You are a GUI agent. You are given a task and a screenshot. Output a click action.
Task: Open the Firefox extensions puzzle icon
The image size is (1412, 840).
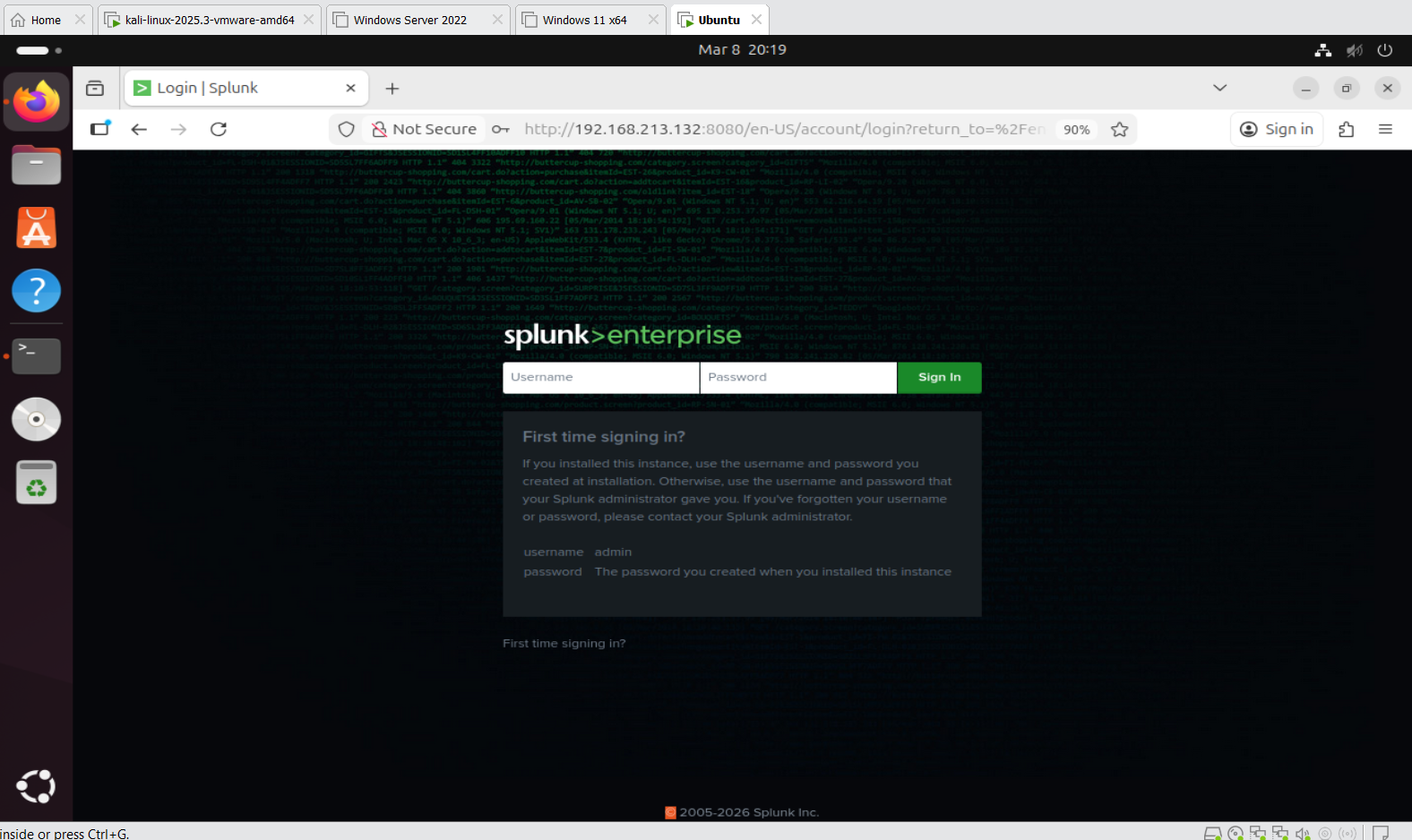(1346, 129)
